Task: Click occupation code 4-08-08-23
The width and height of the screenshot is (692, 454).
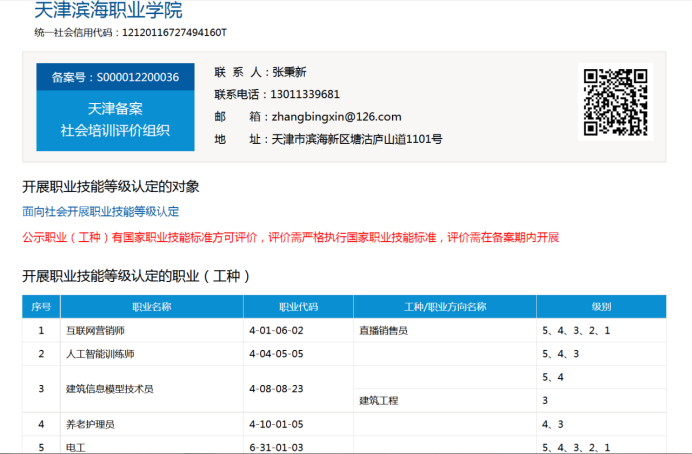Action: click(276, 389)
